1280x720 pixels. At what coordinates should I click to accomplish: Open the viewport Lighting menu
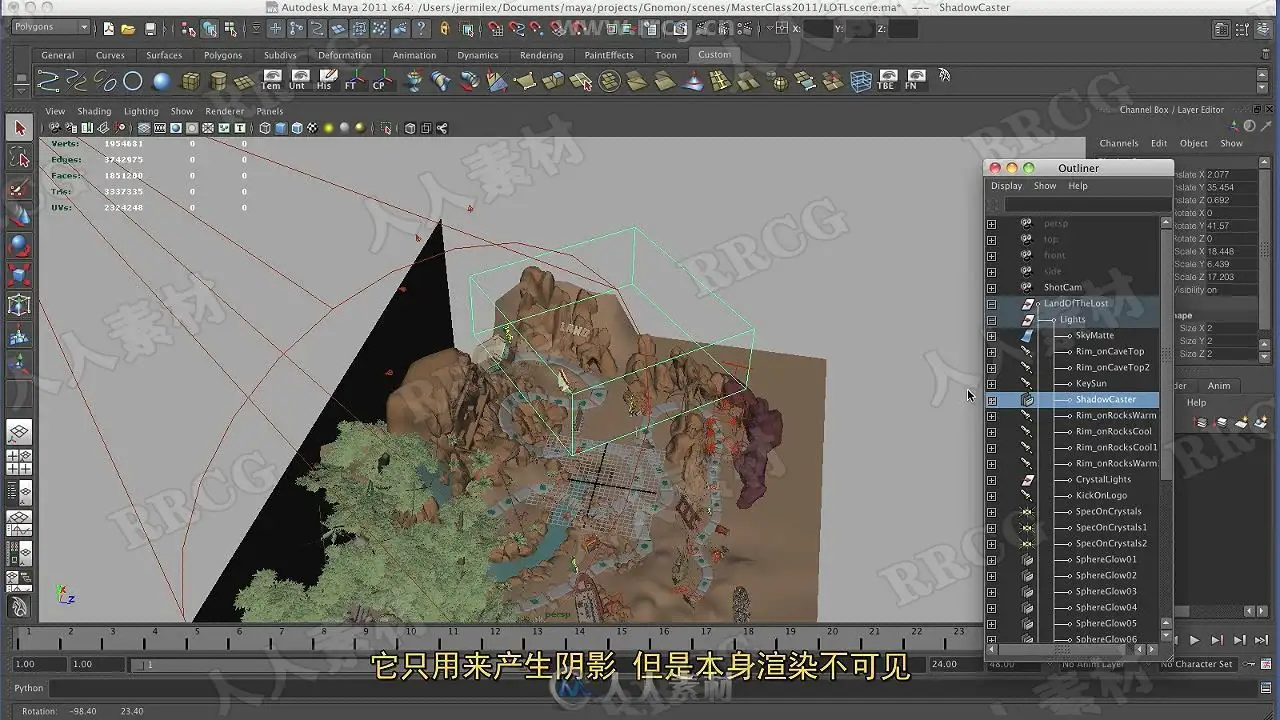coord(141,112)
